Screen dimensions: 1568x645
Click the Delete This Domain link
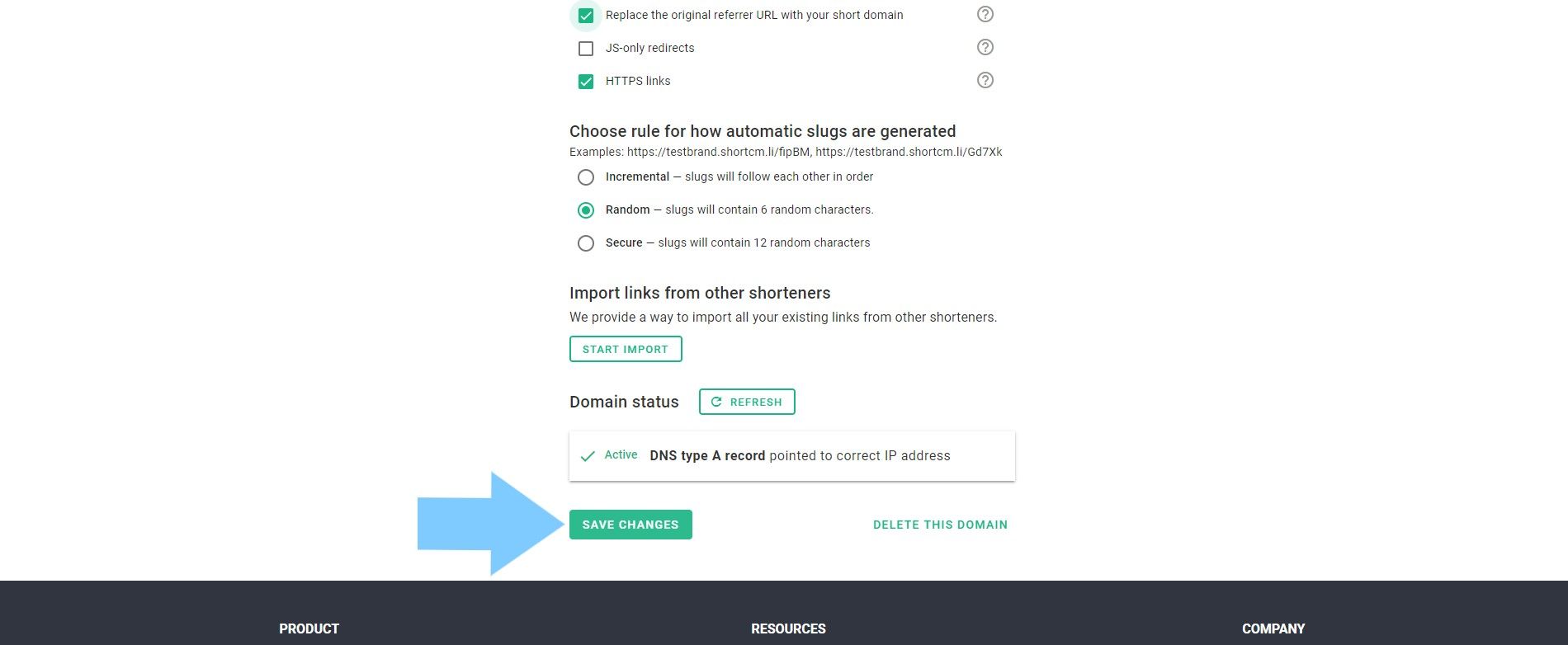pos(940,525)
